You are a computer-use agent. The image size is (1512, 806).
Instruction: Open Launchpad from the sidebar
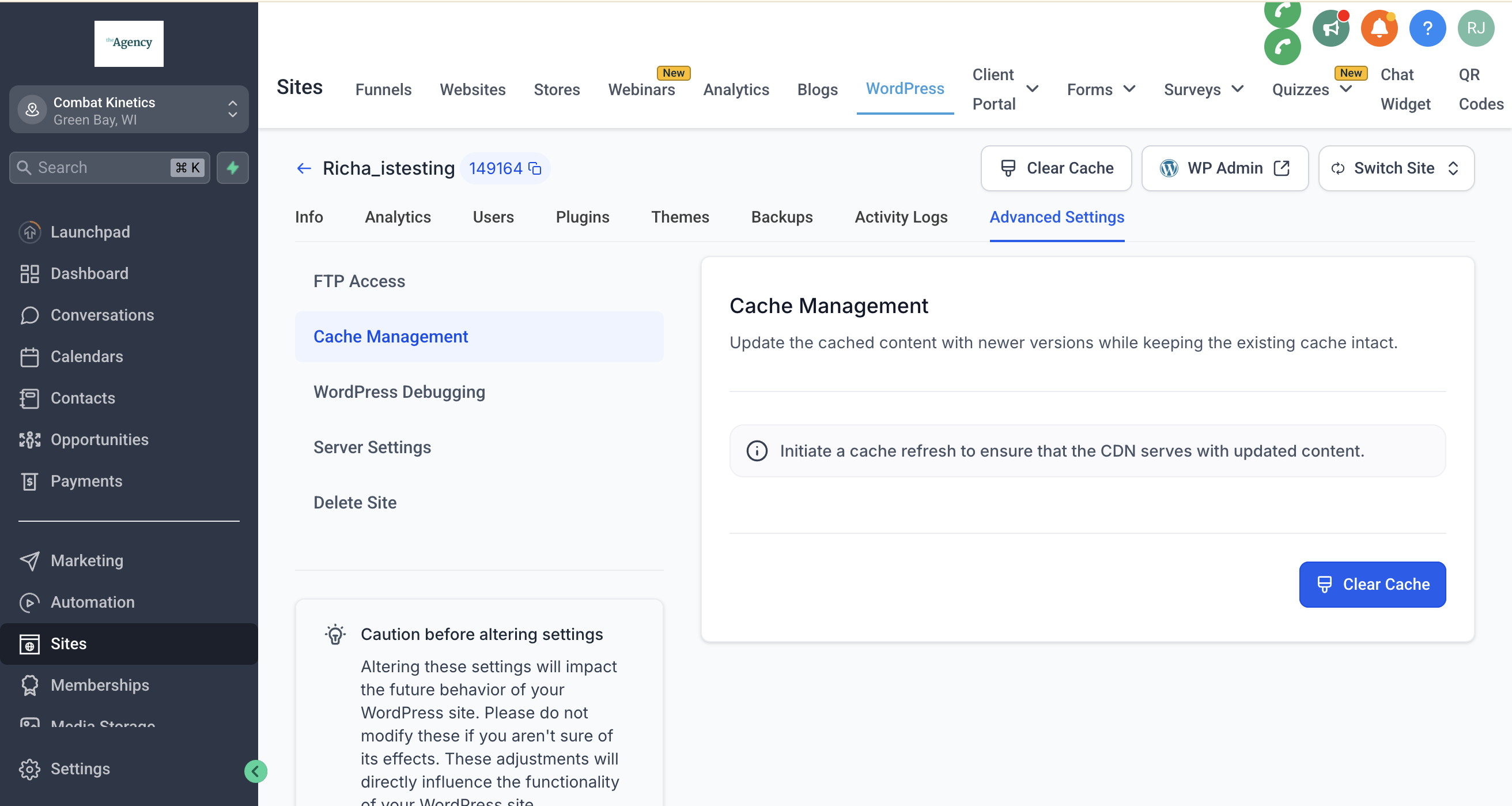90,232
